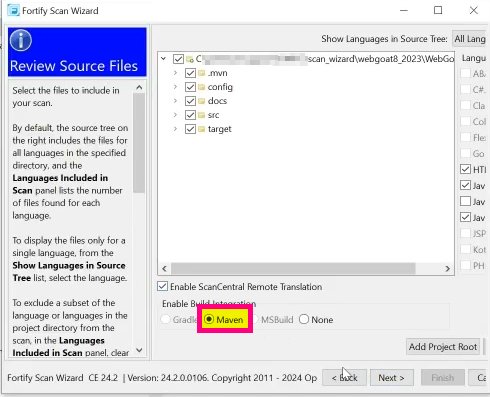Expand the docs folder node

coord(175,101)
